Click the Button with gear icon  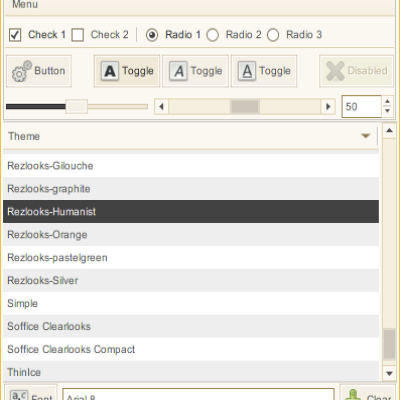(x=39, y=71)
